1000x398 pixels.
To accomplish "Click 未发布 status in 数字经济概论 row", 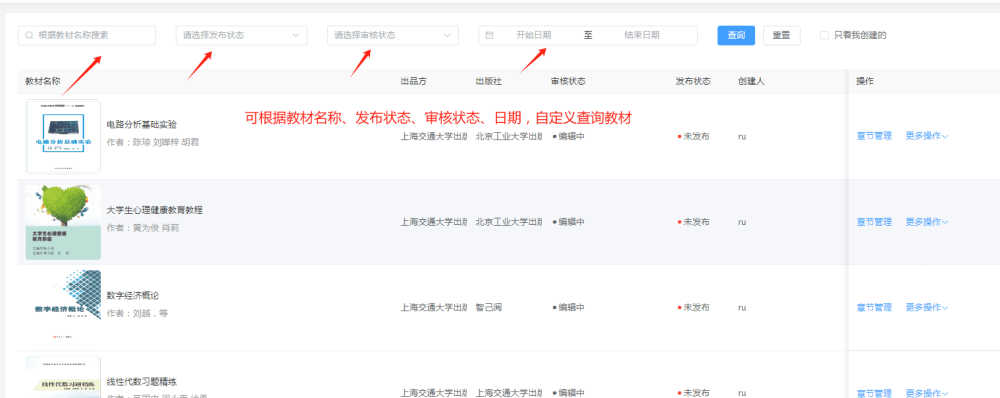I will tap(694, 307).
